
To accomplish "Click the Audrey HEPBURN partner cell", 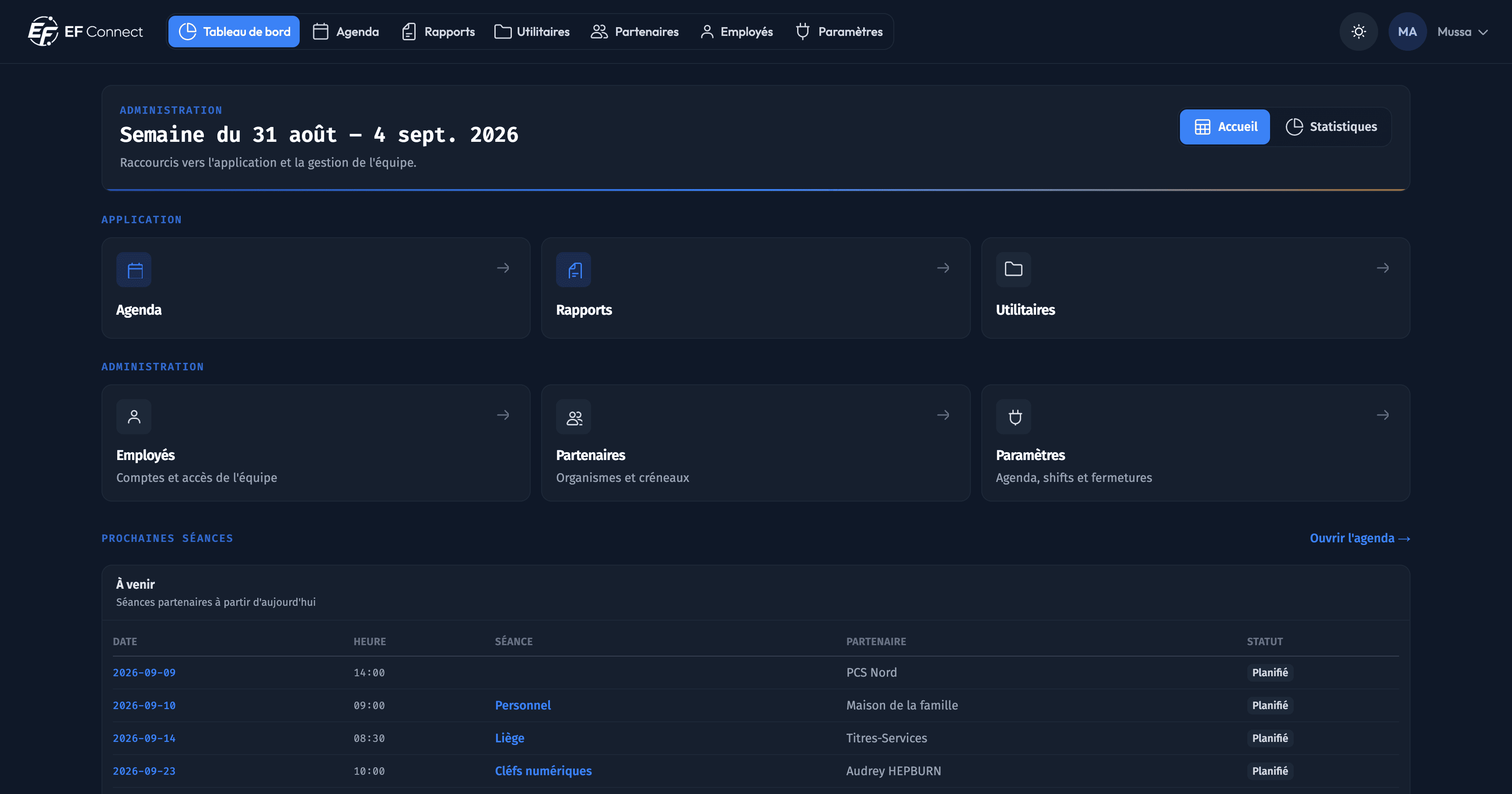I will 893,771.
